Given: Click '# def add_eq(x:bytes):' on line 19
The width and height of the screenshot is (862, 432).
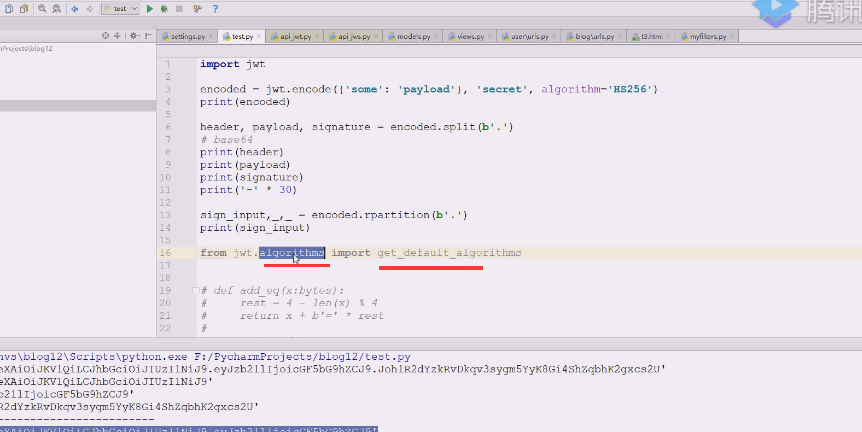Looking at the screenshot, I should point(272,290).
